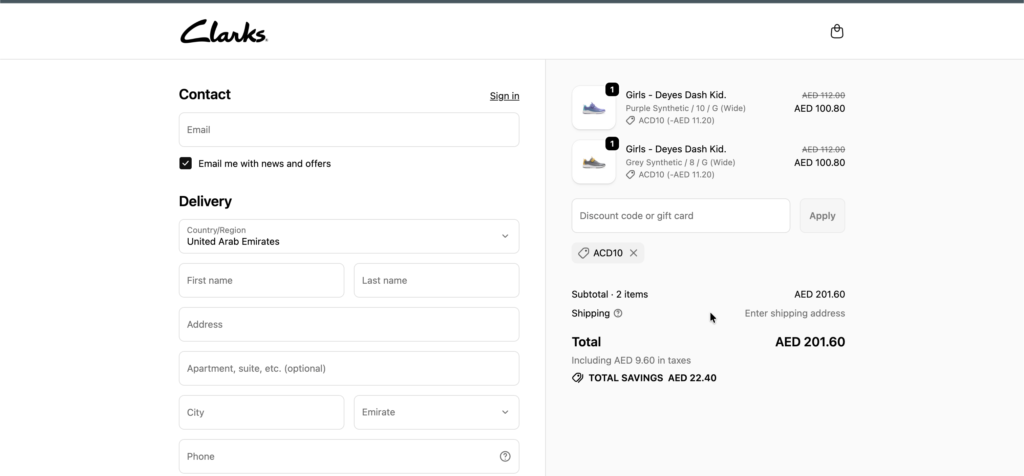Select the Address input field
The image size is (1024, 476).
[x=349, y=325]
